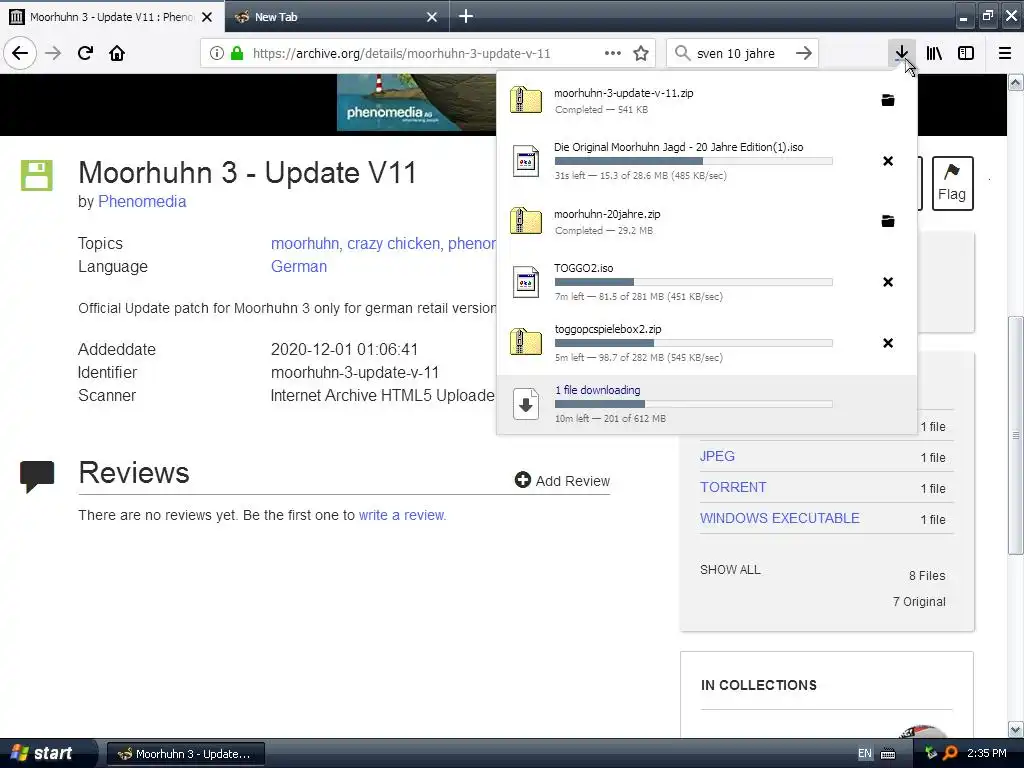Cancel the TOGGO2.iso download
The width and height of the screenshot is (1024, 768).
point(888,282)
